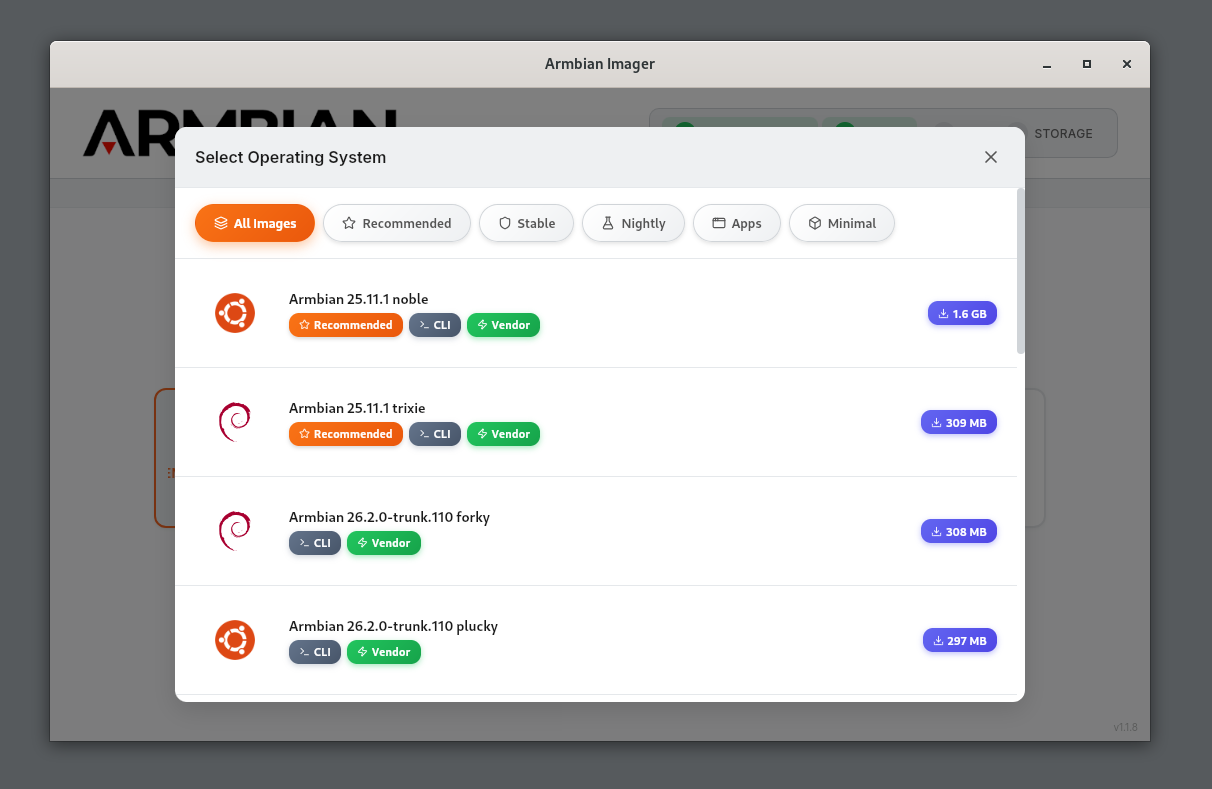
Task: Click Recommended badge on trixie image
Action: click(x=346, y=434)
